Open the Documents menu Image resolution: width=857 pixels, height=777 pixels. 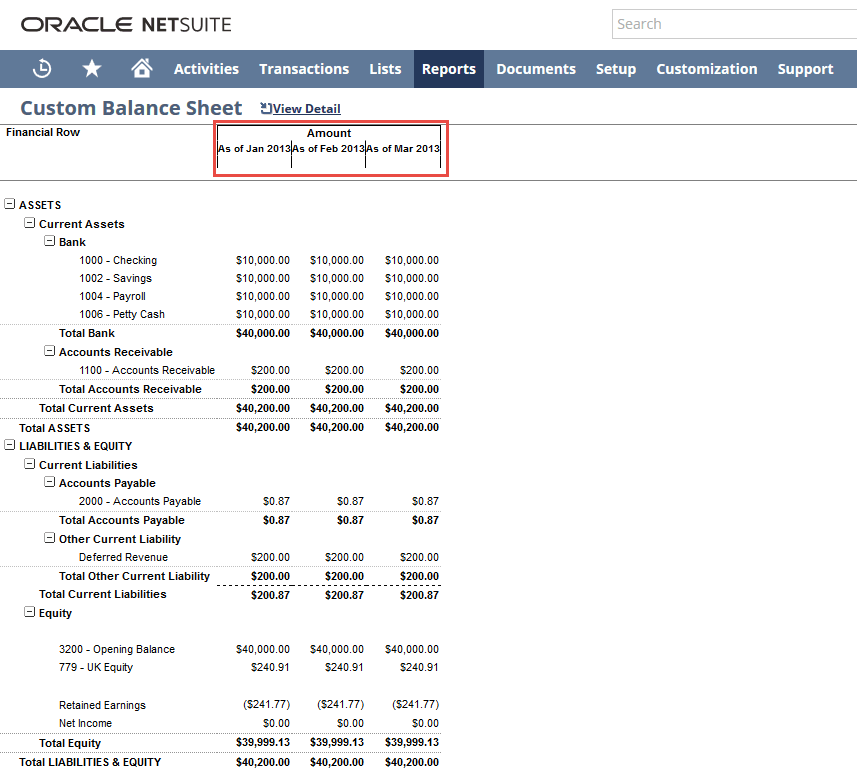(x=536, y=69)
